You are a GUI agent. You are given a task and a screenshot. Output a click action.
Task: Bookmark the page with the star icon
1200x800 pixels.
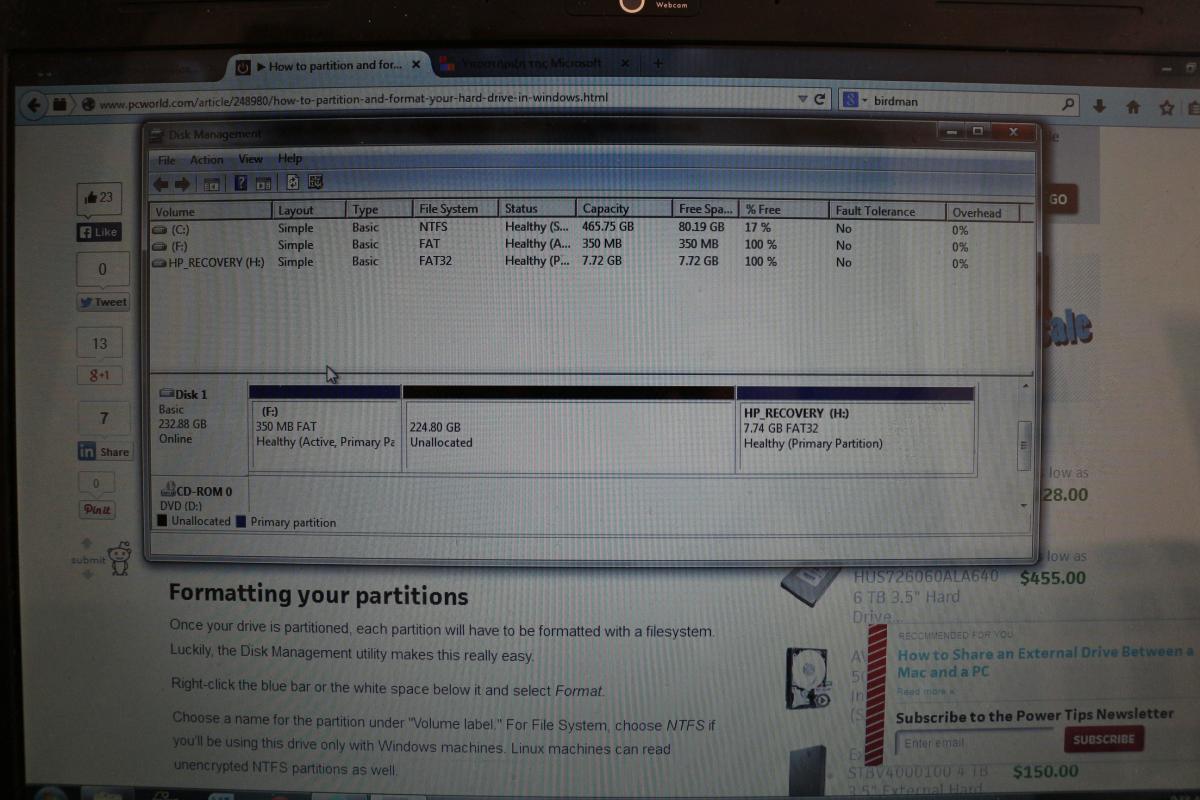point(1166,106)
